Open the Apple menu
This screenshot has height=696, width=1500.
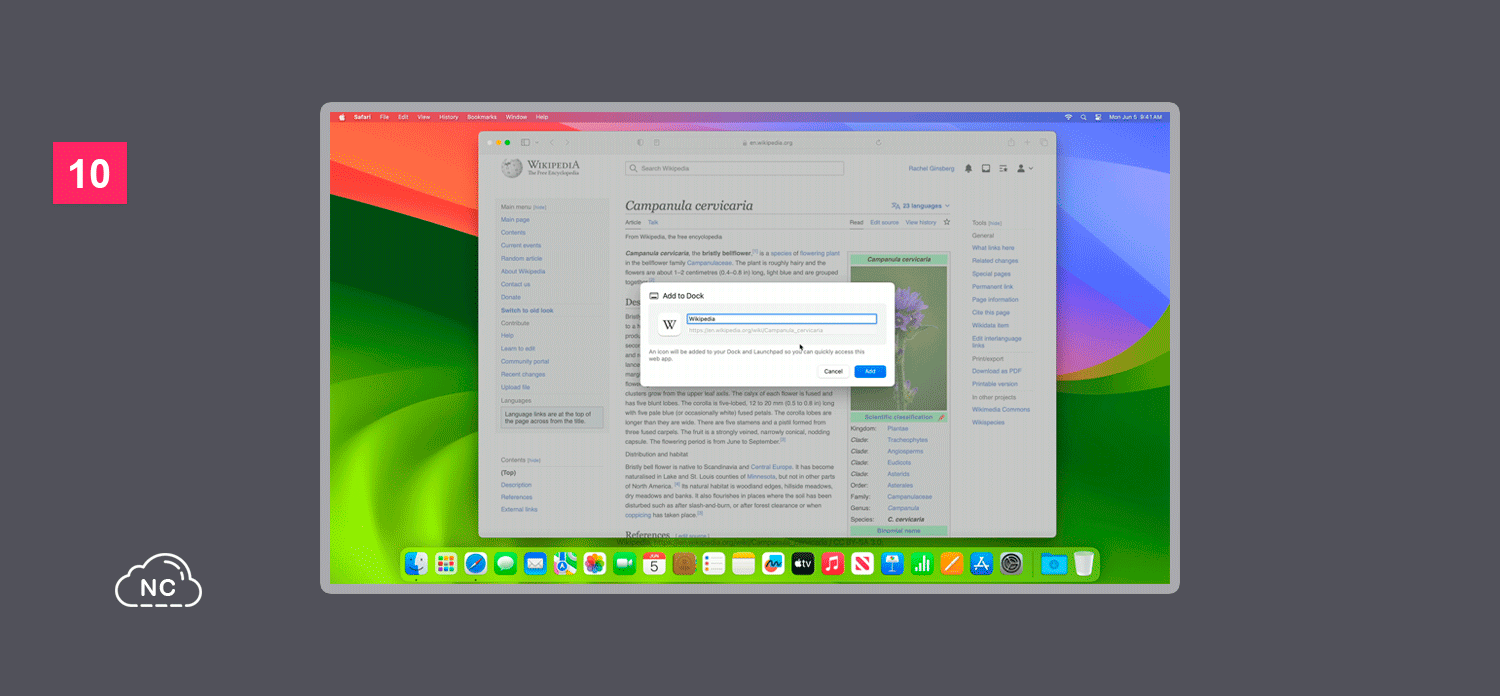coord(341,117)
